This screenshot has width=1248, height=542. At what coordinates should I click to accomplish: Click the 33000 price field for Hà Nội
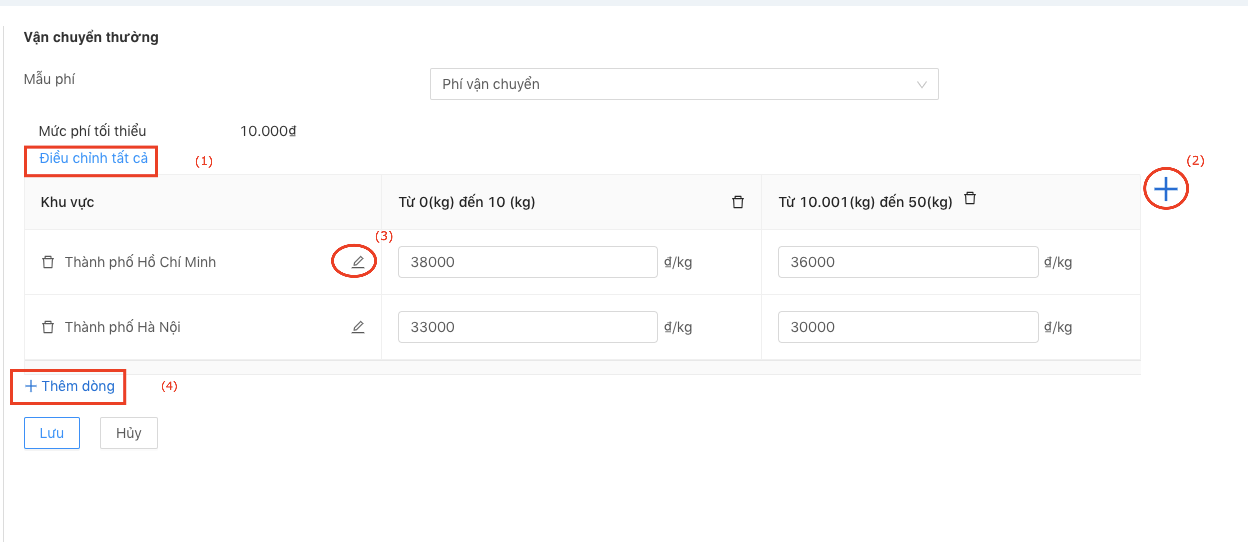[x=527, y=327]
